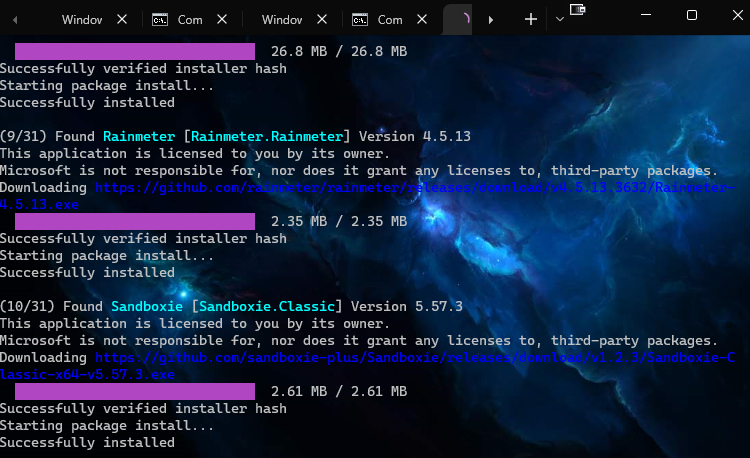
Task: Click the '[Rainmeter.Rainmeter]' package ID
Action: coord(267,137)
